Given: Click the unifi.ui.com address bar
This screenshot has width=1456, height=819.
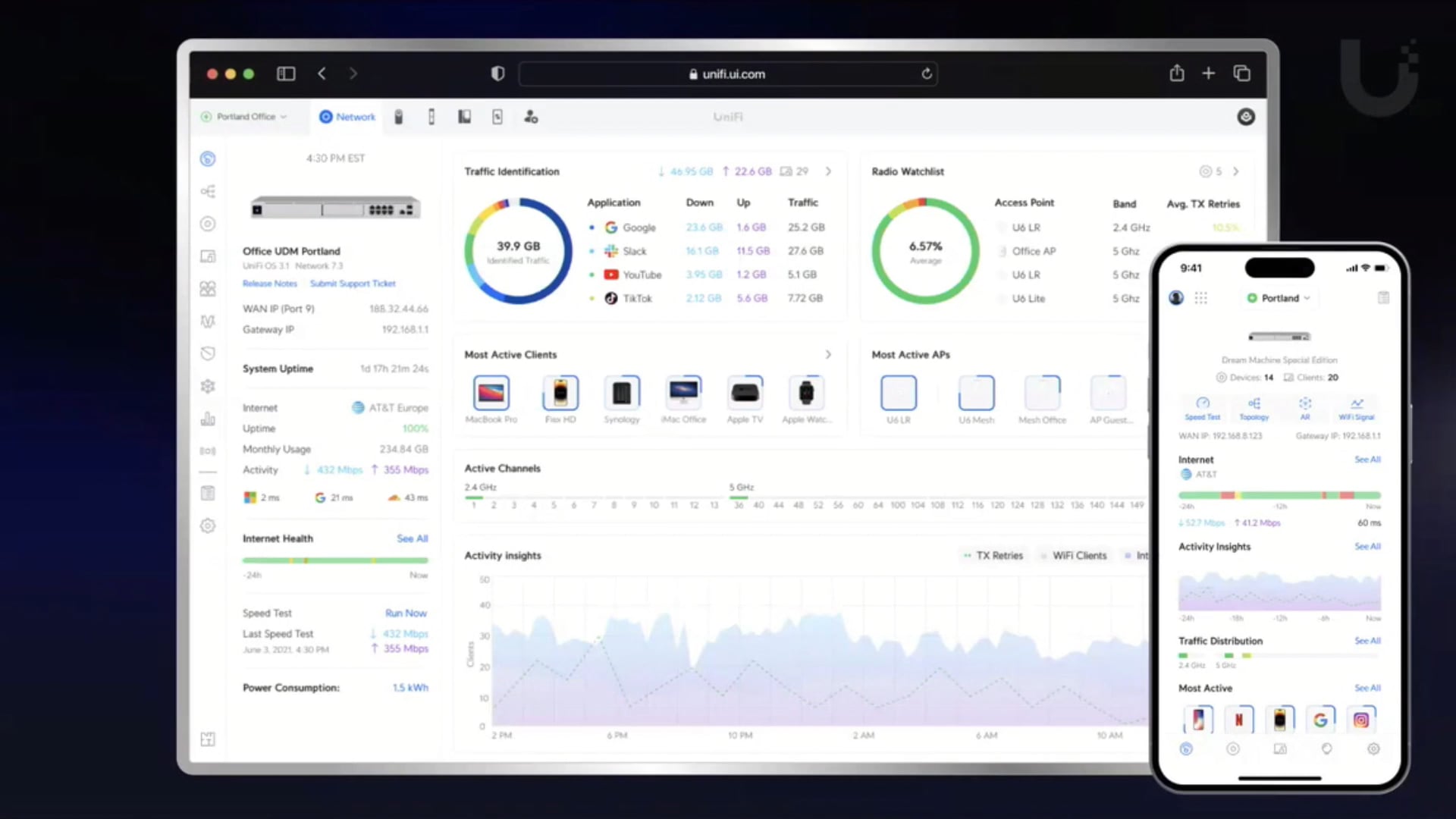Looking at the screenshot, I should [x=728, y=74].
